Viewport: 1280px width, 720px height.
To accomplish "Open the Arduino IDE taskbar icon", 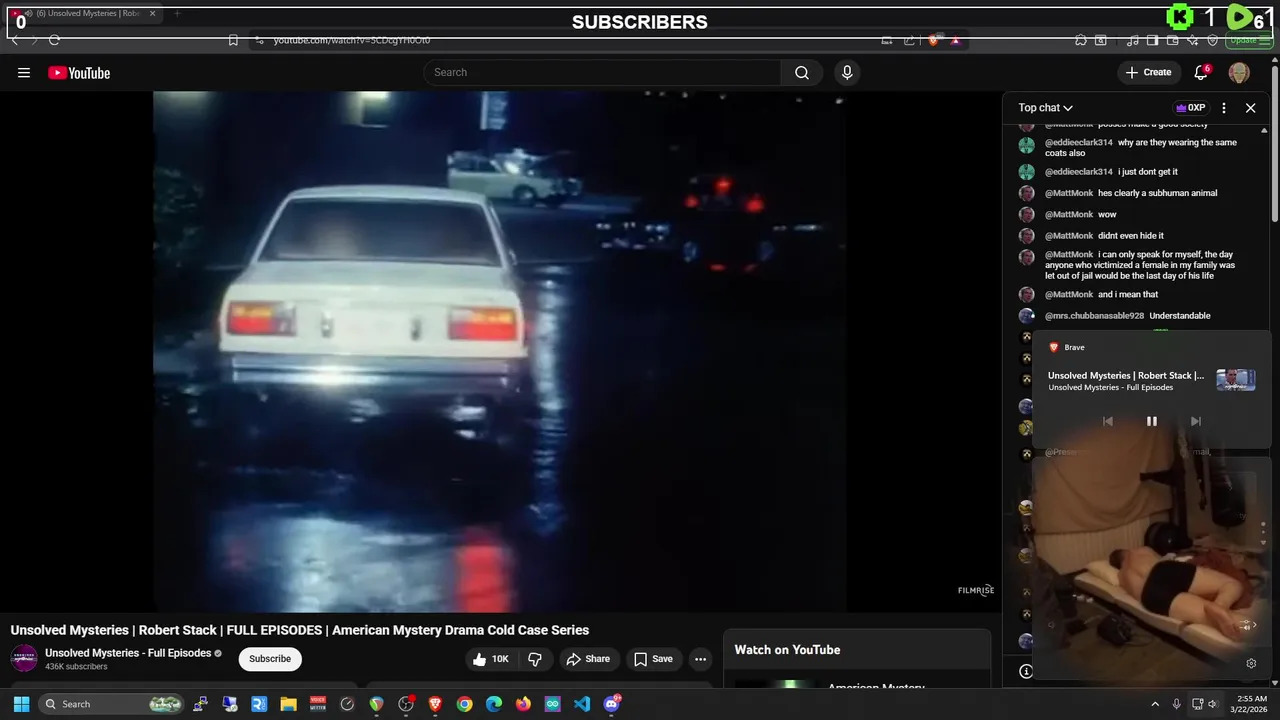I will (x=553, y=704).
